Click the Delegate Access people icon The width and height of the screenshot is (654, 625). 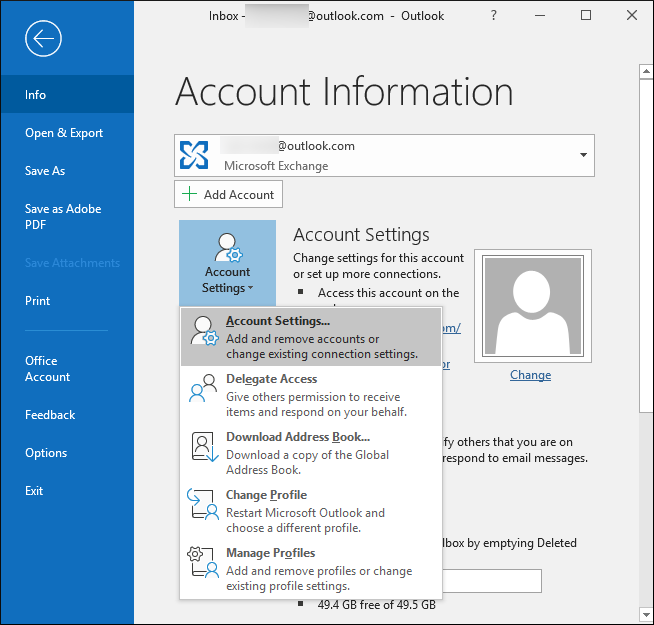point(203,388)
